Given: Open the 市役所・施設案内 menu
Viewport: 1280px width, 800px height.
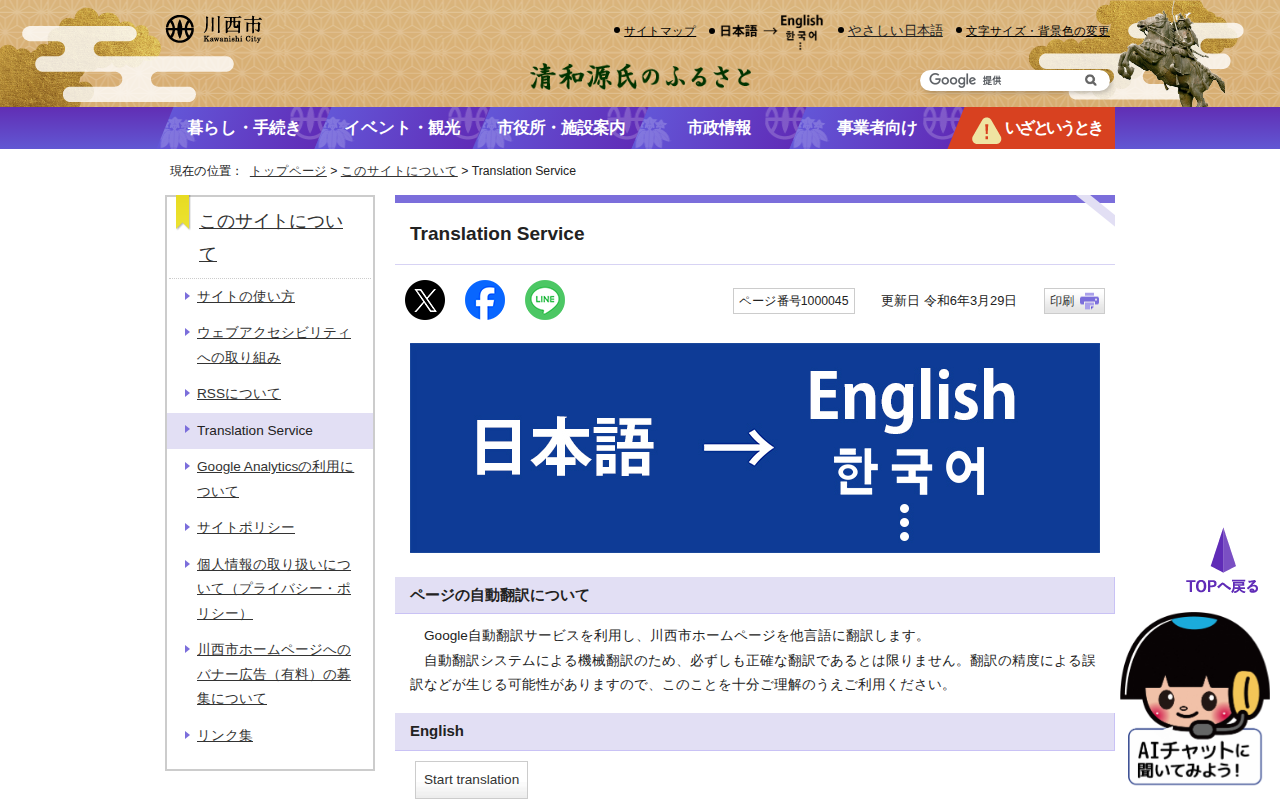Looking at the screenshot, I should click(x=561, y=128).
